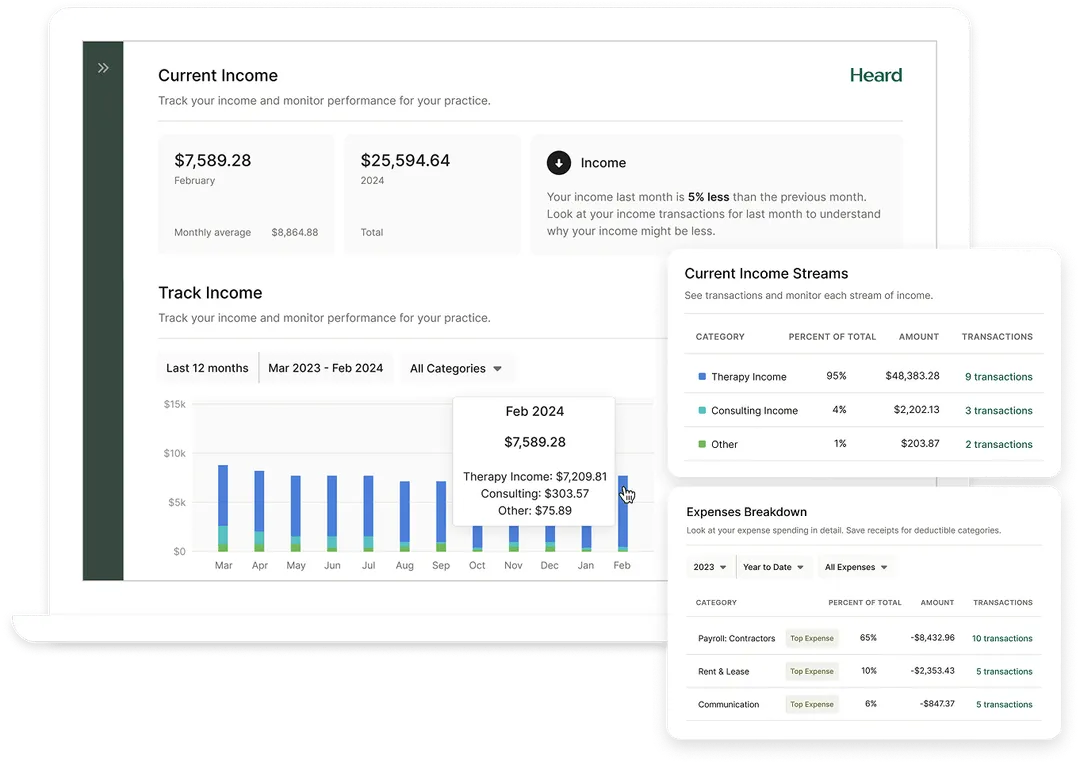
Task: Expand the sidebar with double chevron icon
Action: 103,68
